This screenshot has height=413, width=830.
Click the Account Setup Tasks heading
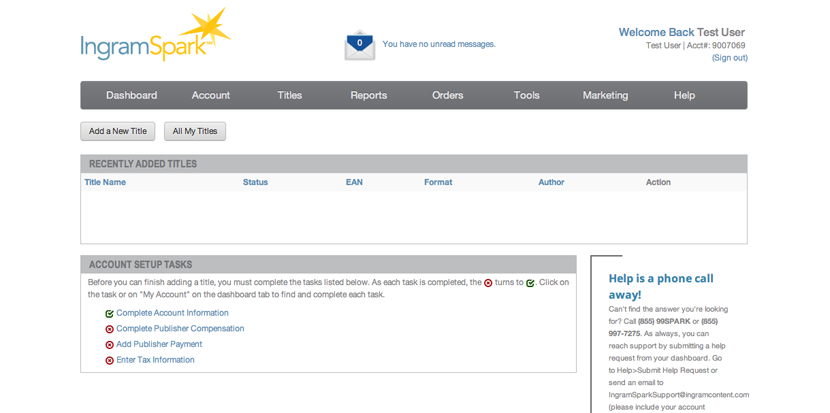pos(140,265)
